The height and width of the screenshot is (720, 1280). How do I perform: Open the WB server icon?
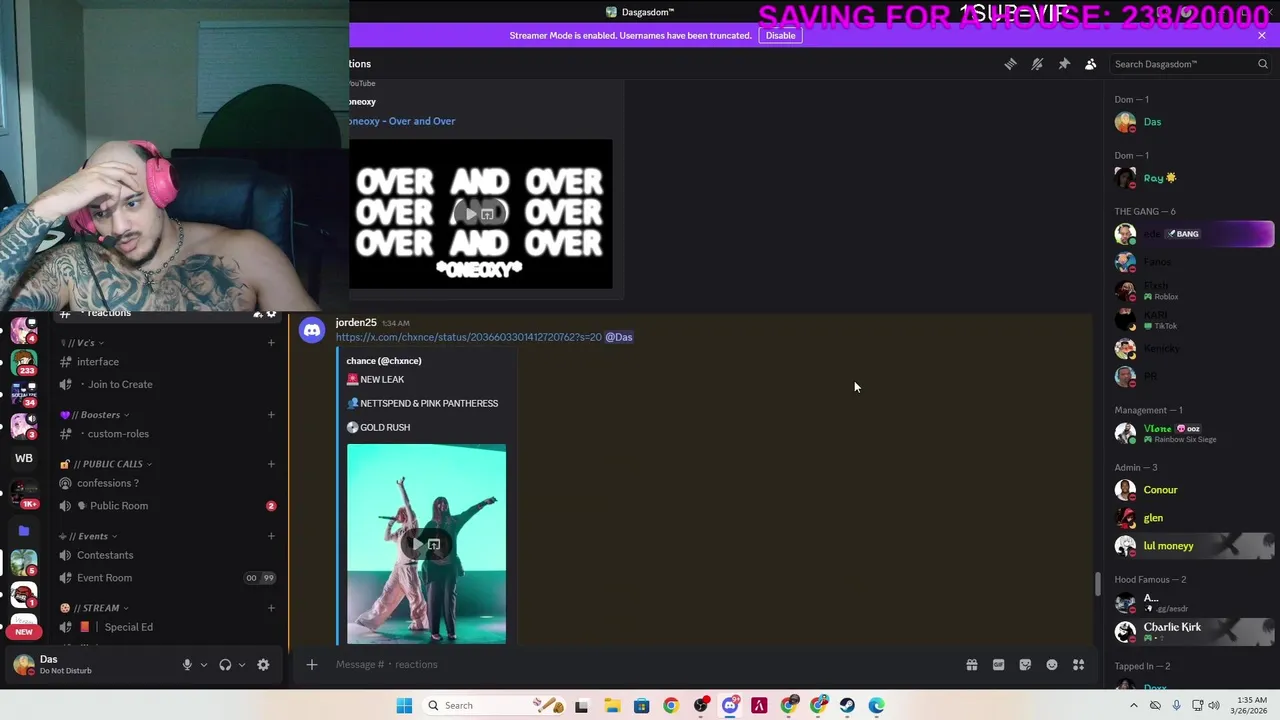click(x=24, y=459)
